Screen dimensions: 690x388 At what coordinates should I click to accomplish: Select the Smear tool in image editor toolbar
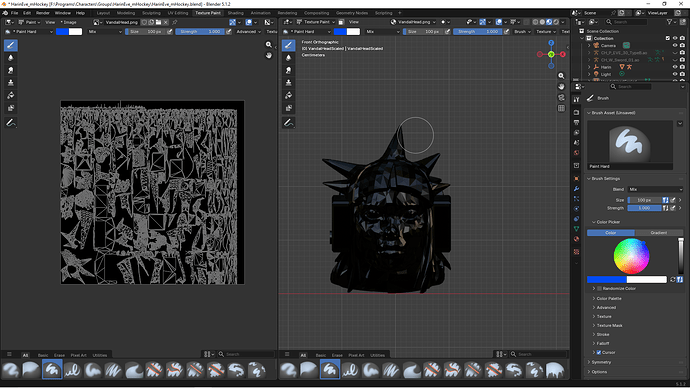[11, 70]
